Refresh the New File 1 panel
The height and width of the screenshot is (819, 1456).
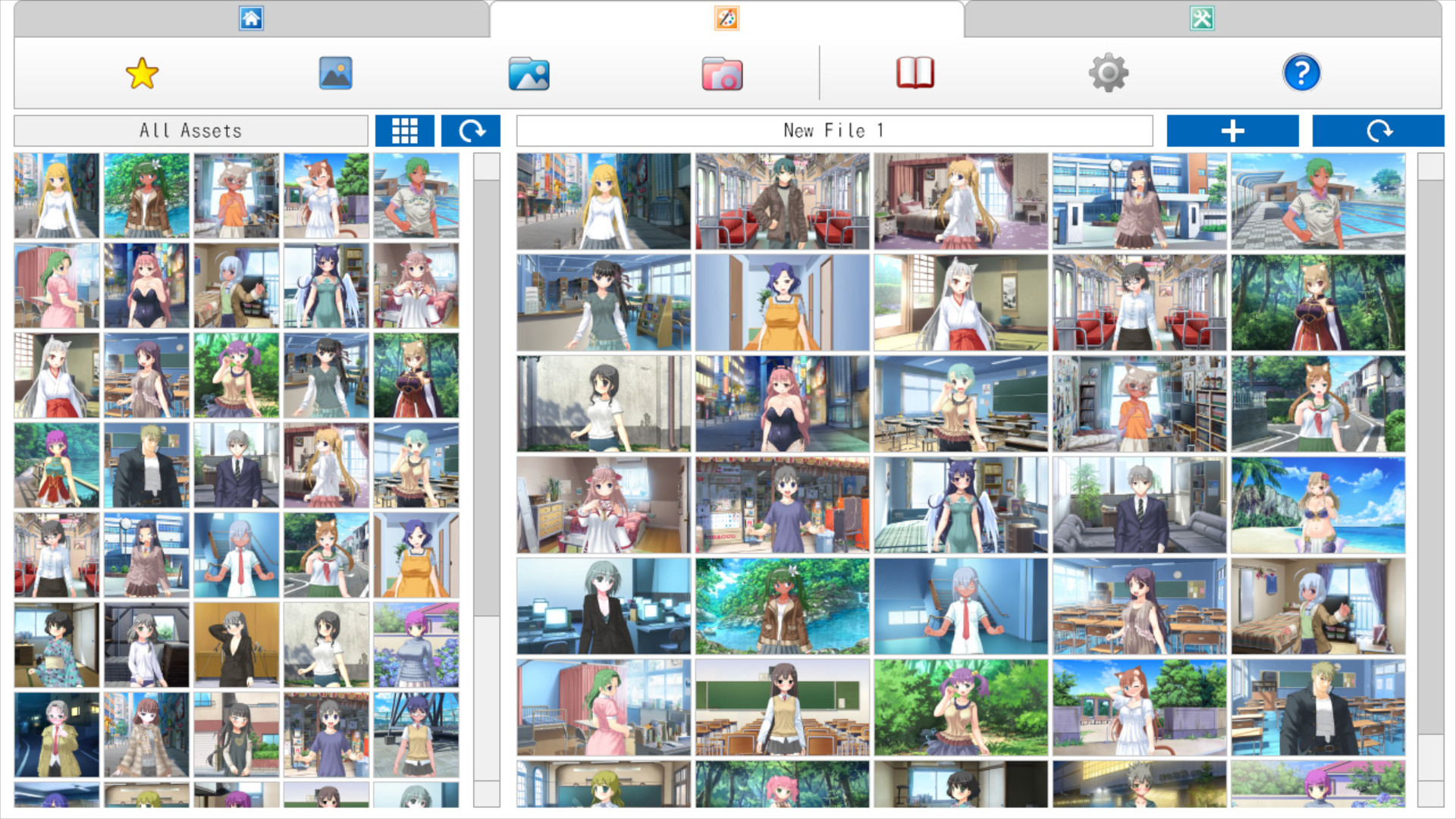(x=1378, y=130)
